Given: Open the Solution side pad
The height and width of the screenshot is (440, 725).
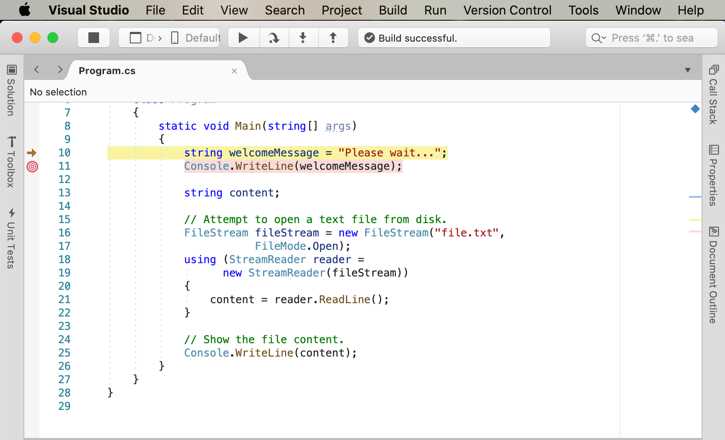Looking at the screenshot, I should (11, 90).
